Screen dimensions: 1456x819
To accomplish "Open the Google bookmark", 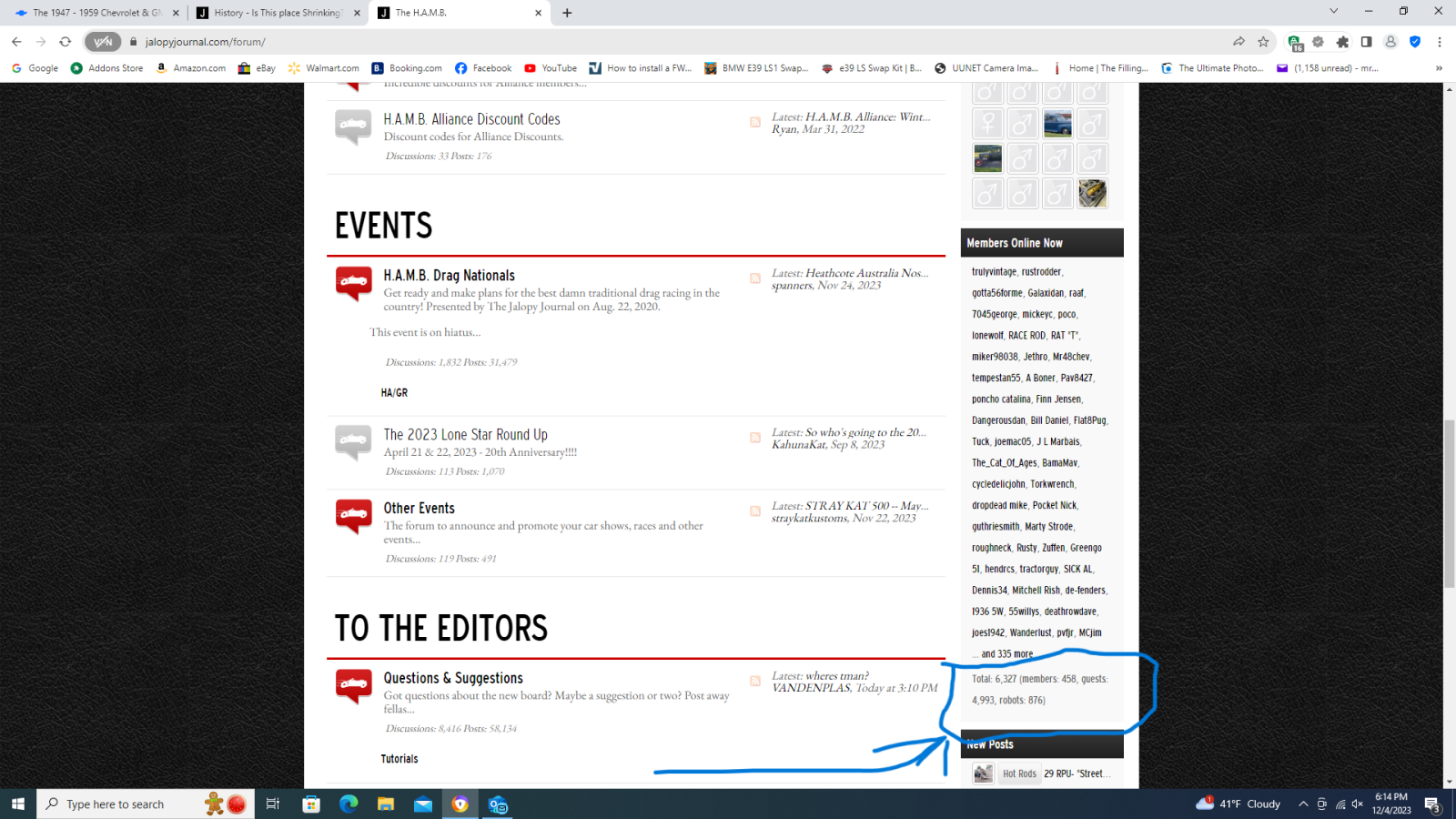I will 35,68.
